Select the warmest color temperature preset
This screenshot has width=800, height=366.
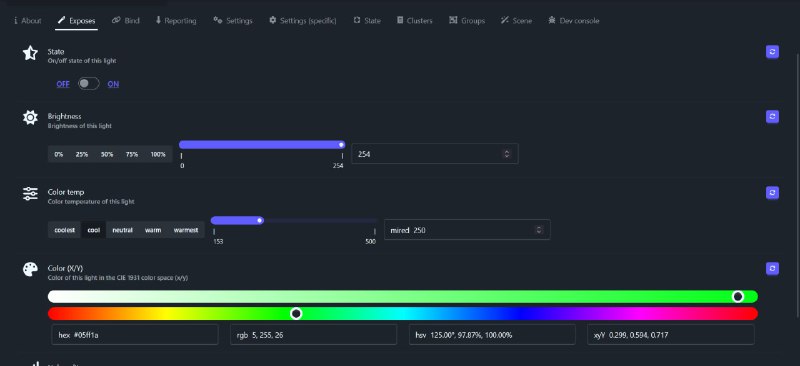click(186, 230)
